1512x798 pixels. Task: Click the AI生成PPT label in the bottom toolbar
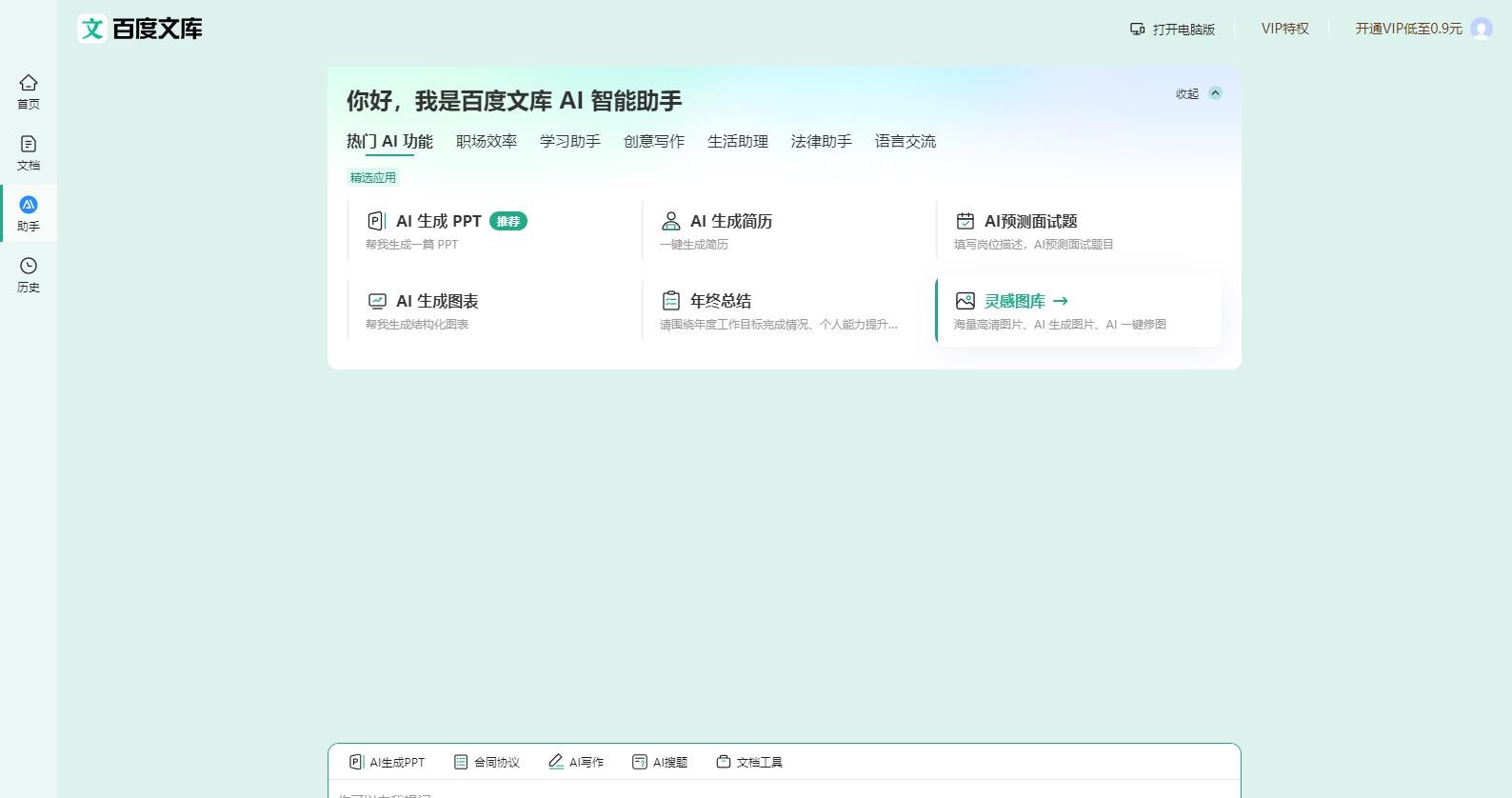pyautogui.click(x=397, y=763)
